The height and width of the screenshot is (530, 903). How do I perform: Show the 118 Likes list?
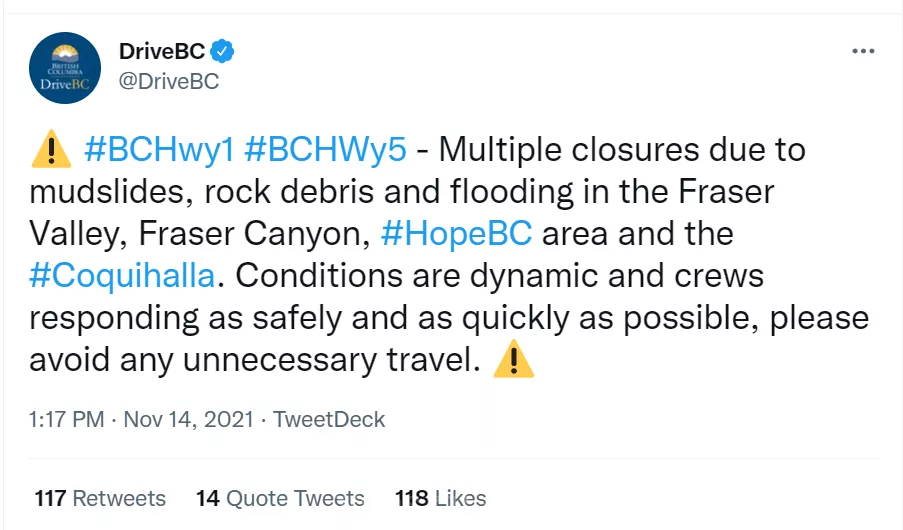[441, 497]
